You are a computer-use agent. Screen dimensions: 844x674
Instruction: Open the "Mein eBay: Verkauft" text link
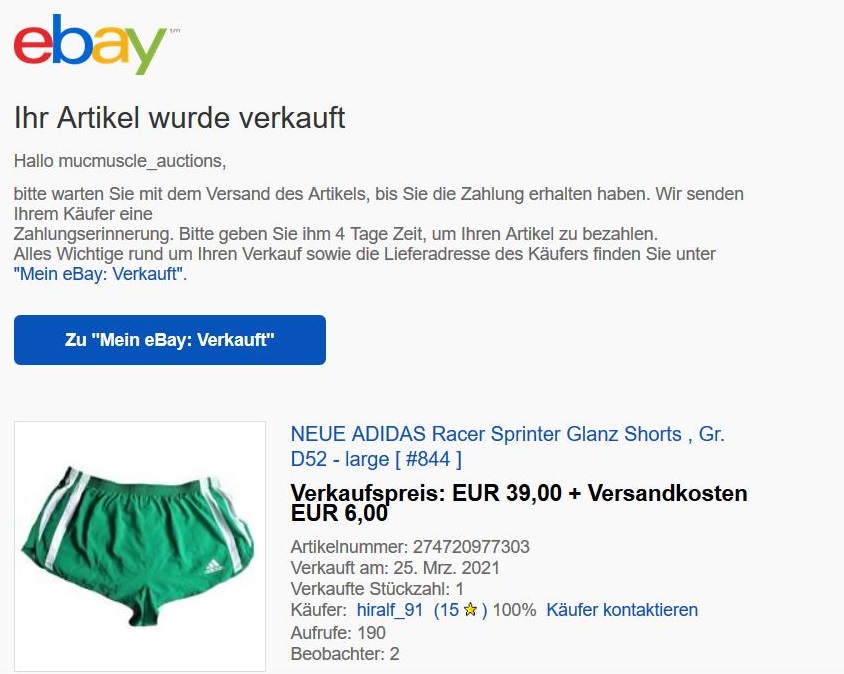99,274
